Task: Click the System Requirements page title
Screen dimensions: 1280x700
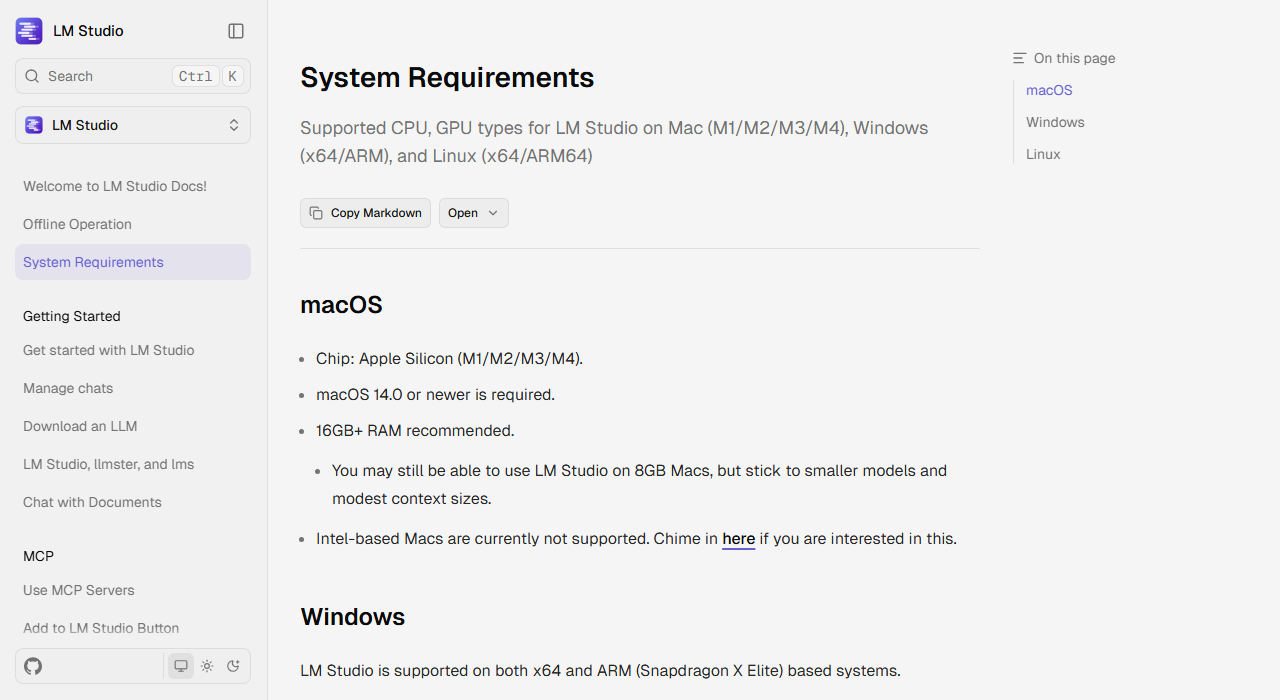Action: click(x=447, y=77)
